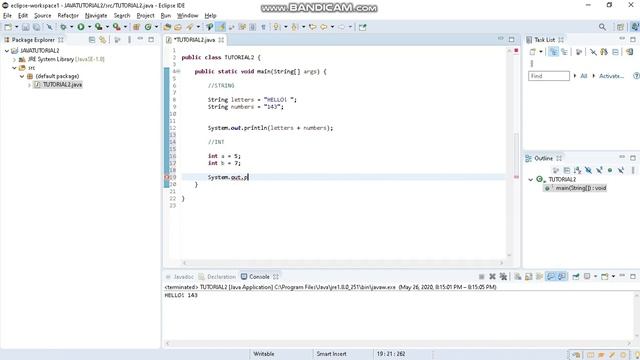640x360 pixels.
Task: Switch to the Javadoc tab
Action: (x=180, y=277)
